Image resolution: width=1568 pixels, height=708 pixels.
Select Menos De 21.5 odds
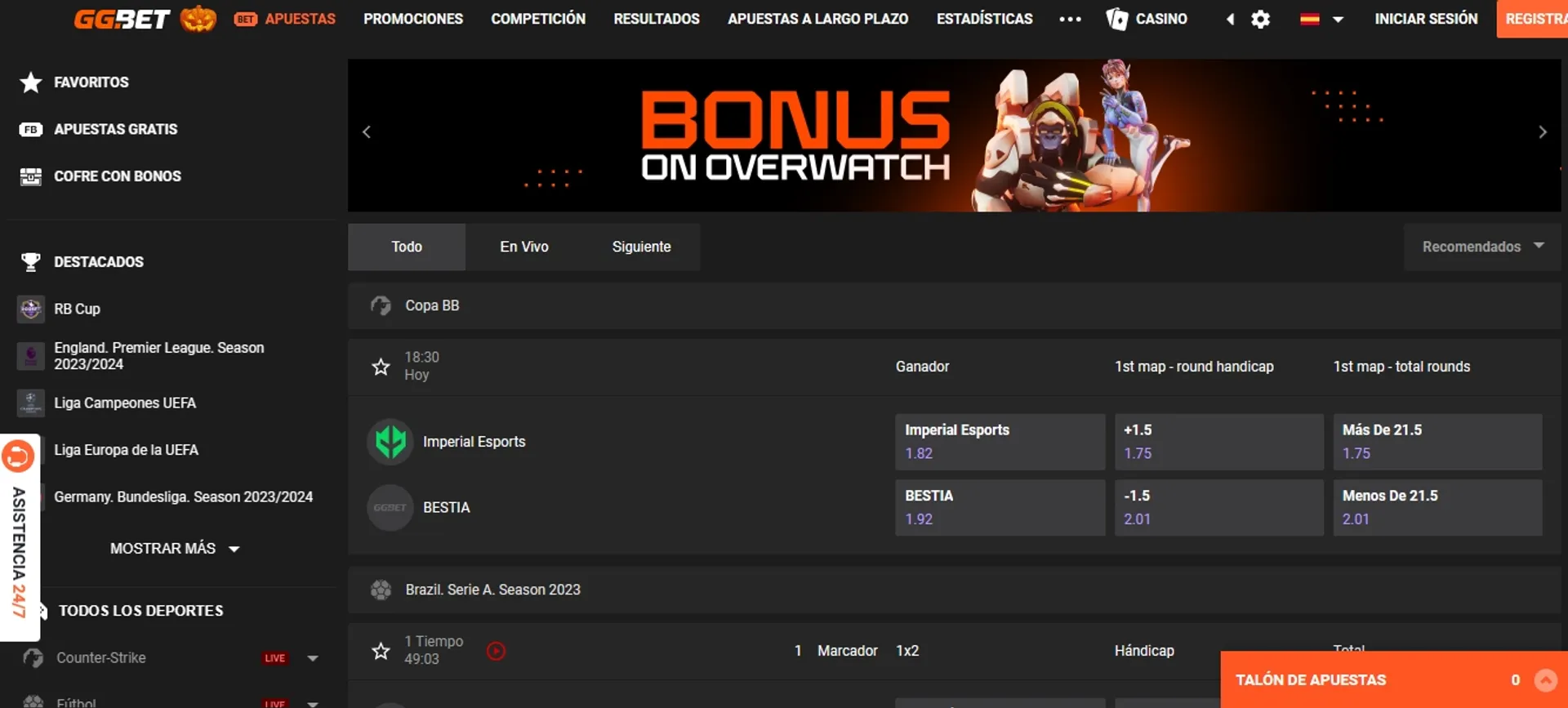coord(1437,508)
